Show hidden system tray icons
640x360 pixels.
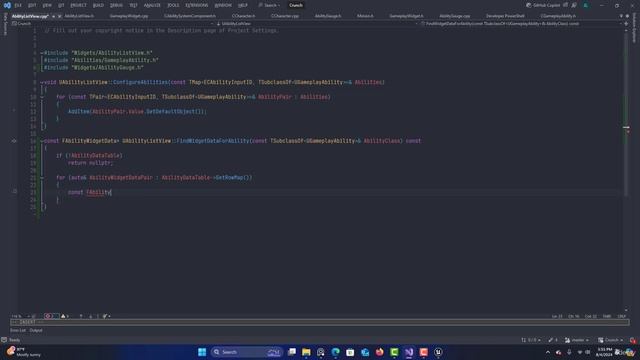pyautogui.click(x=548, y=352)
